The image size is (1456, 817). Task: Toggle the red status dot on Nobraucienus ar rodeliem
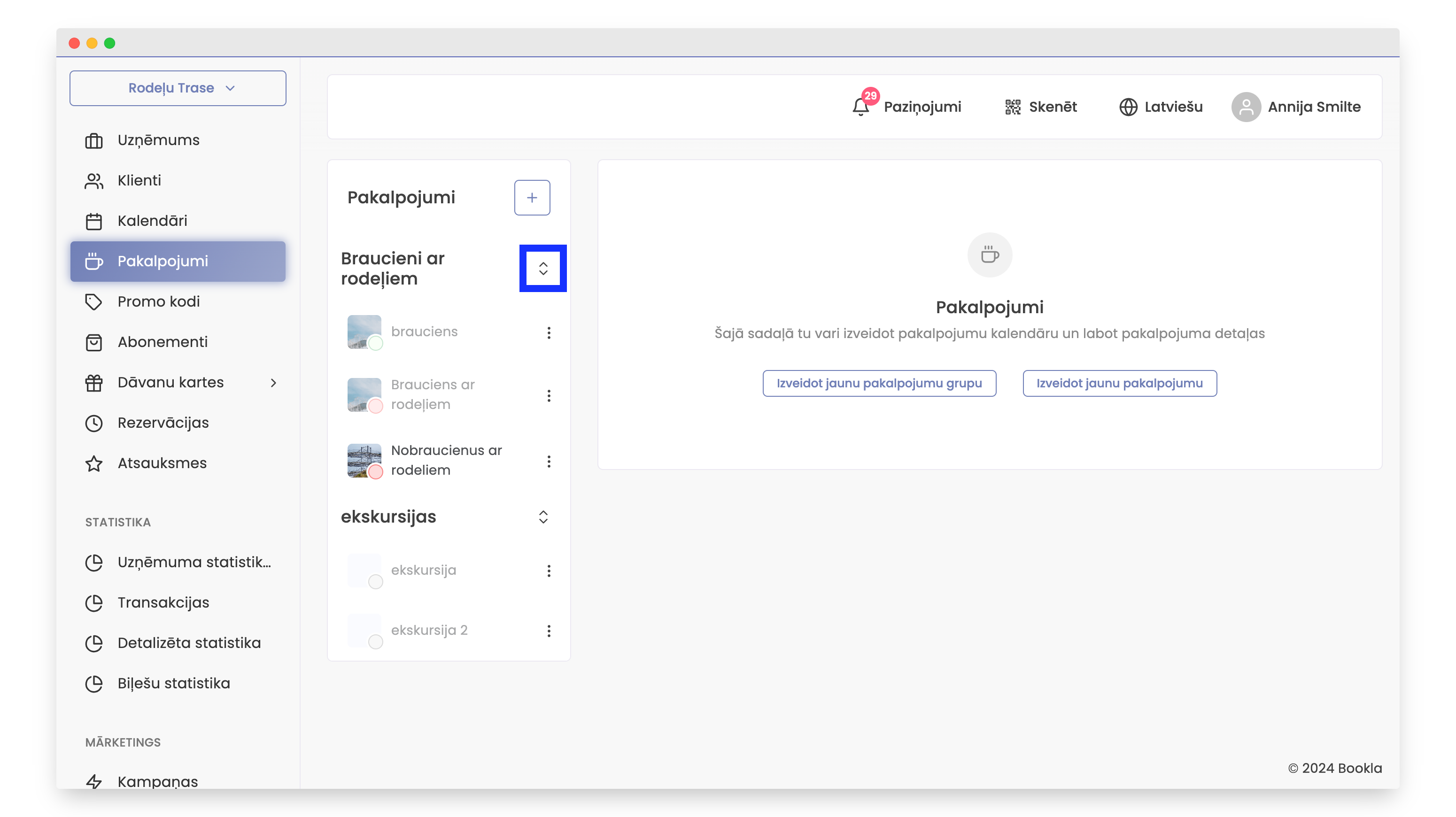click(375, 471)
